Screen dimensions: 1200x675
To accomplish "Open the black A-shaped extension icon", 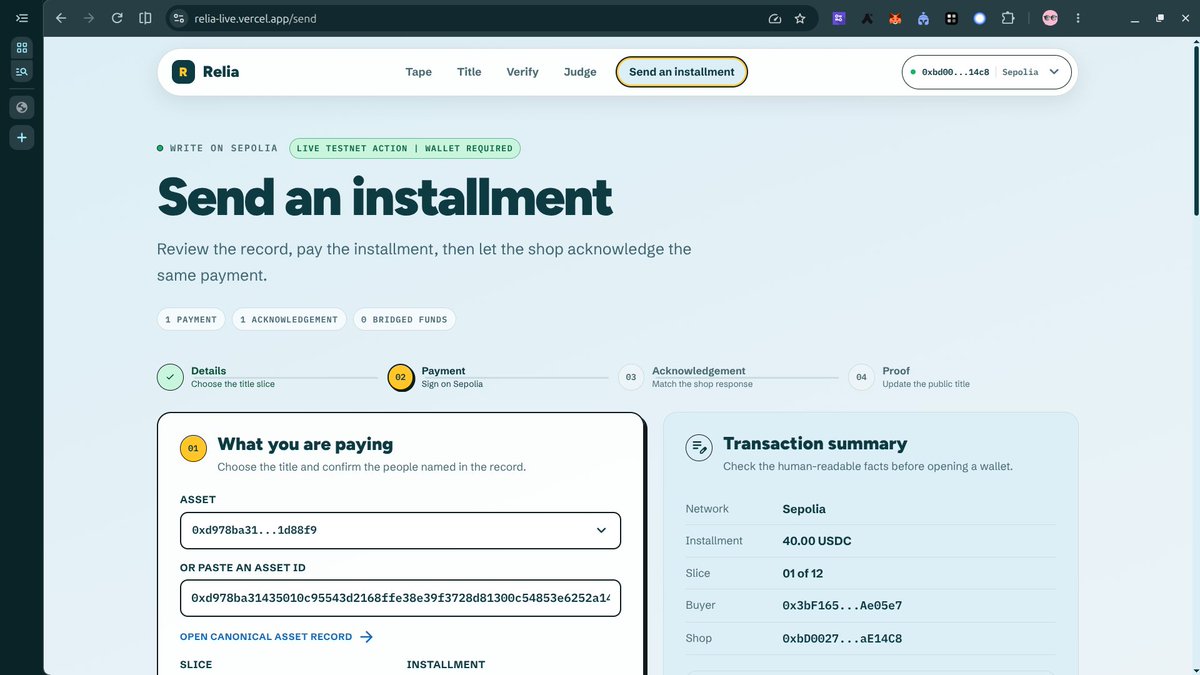I will coord(868,18).
